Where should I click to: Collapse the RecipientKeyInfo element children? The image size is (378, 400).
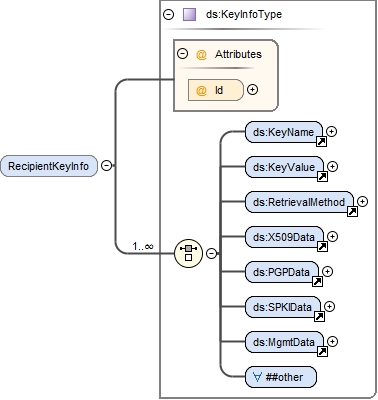click(106, 165)
